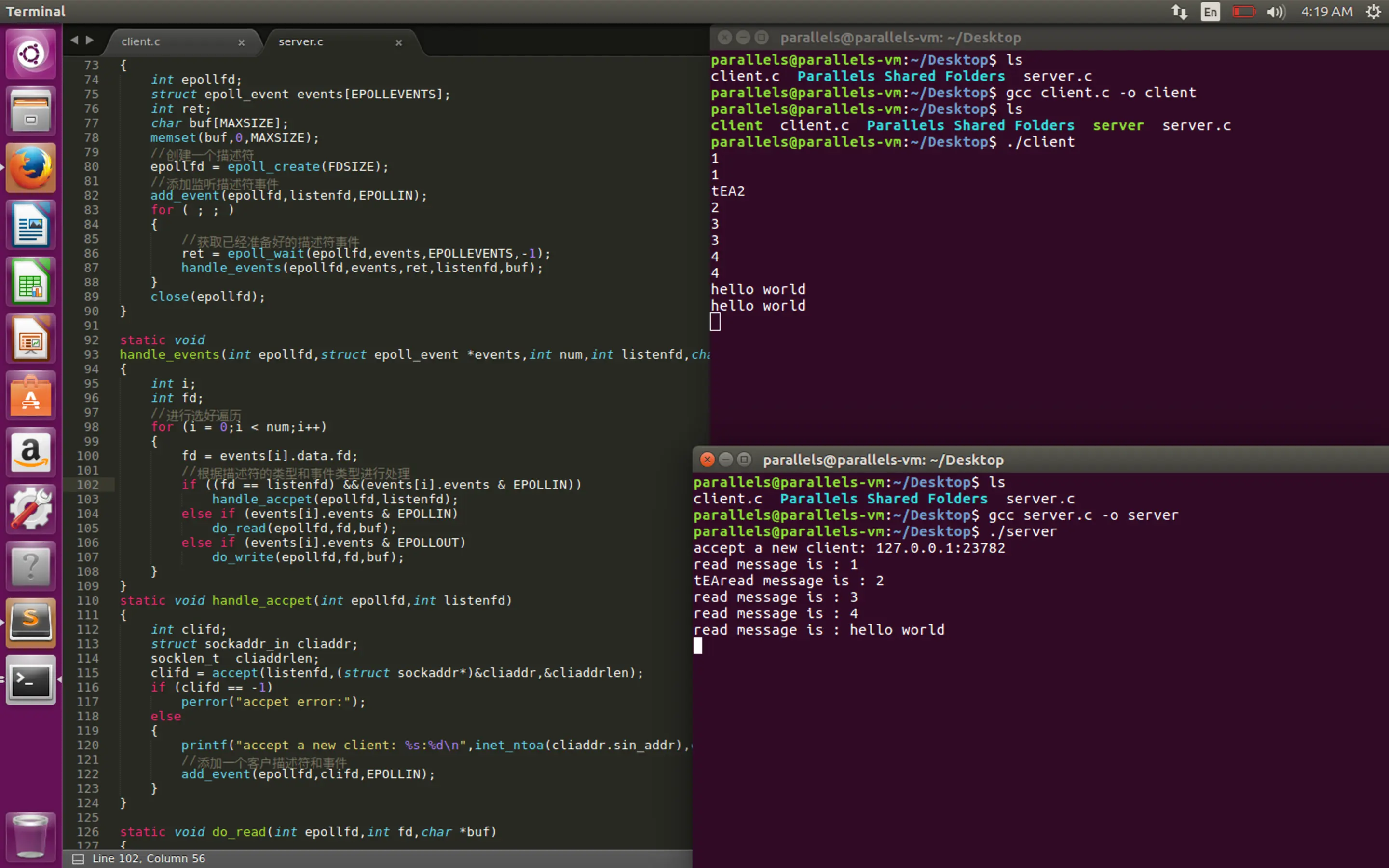Open LibreOffice Writer from launcher

click(30, 224)
